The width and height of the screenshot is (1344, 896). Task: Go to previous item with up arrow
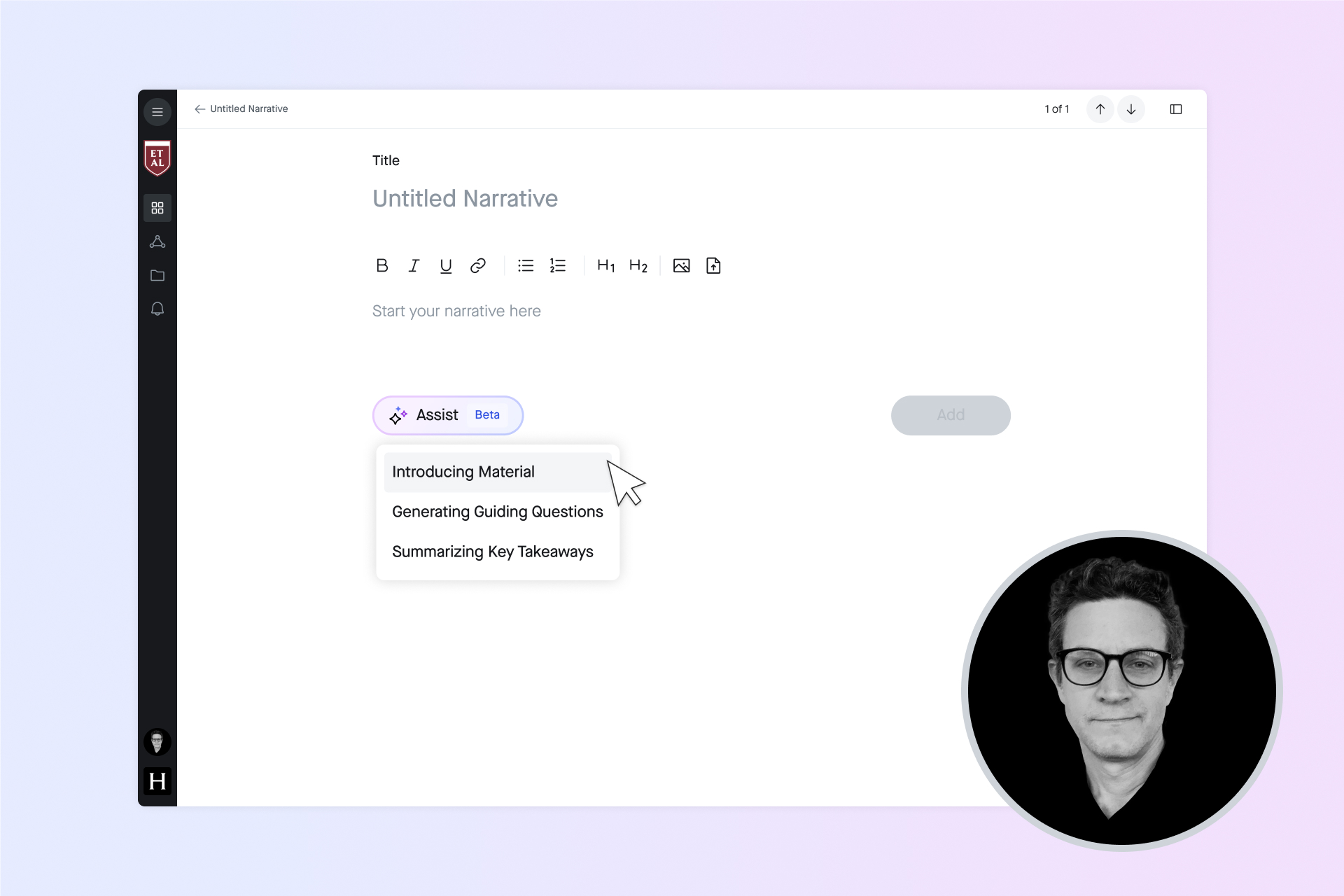[1100, 109]
